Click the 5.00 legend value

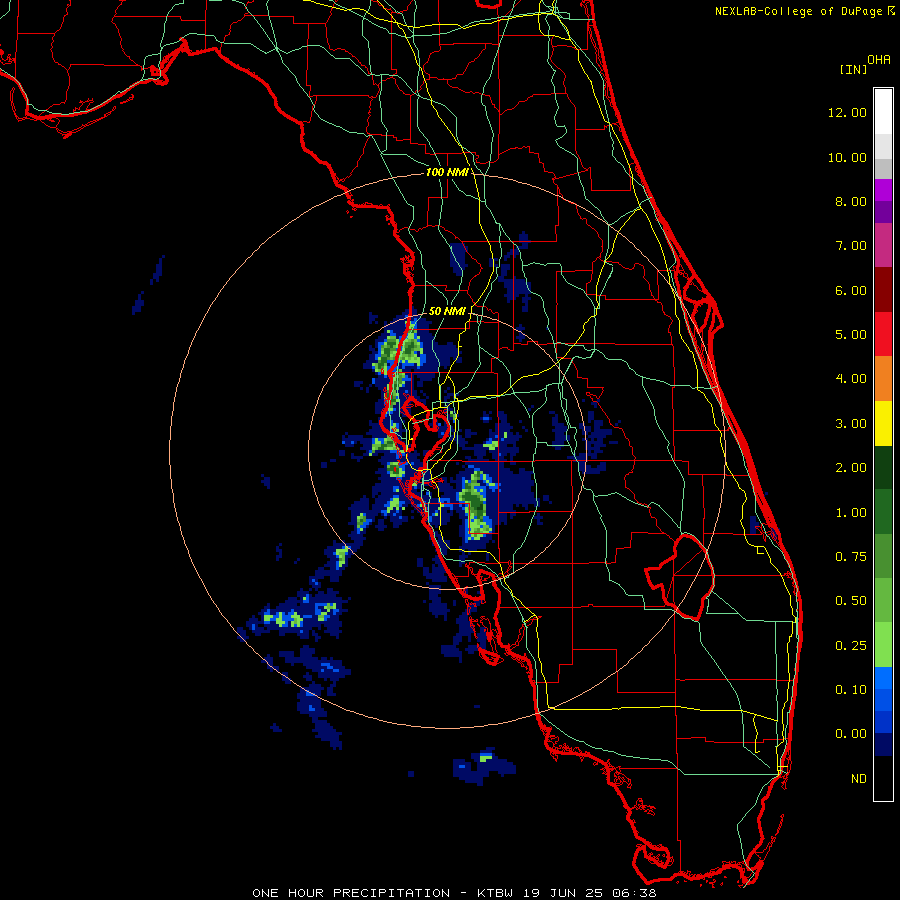(851, 335)
